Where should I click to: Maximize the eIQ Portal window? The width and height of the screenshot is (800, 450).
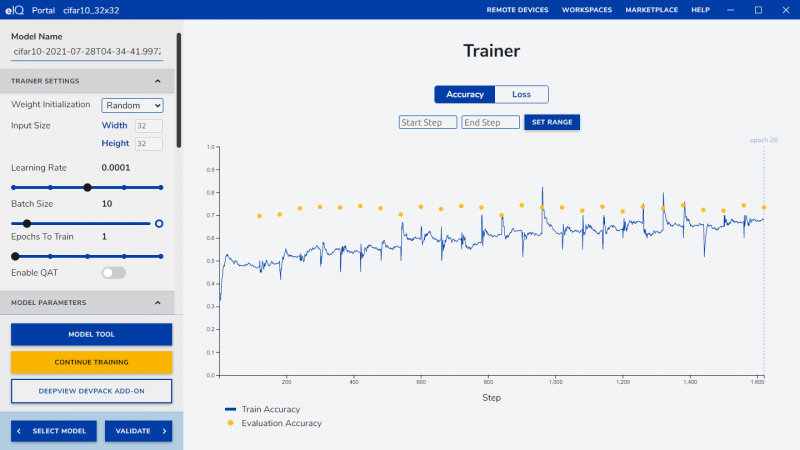tap(758, 10)
